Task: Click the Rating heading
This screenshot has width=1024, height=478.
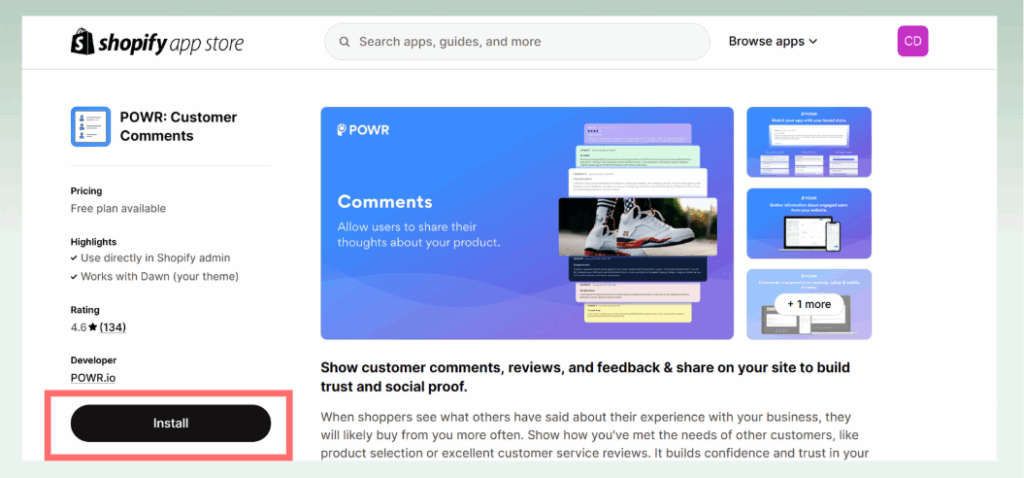Action: click(x=85, y=310)
